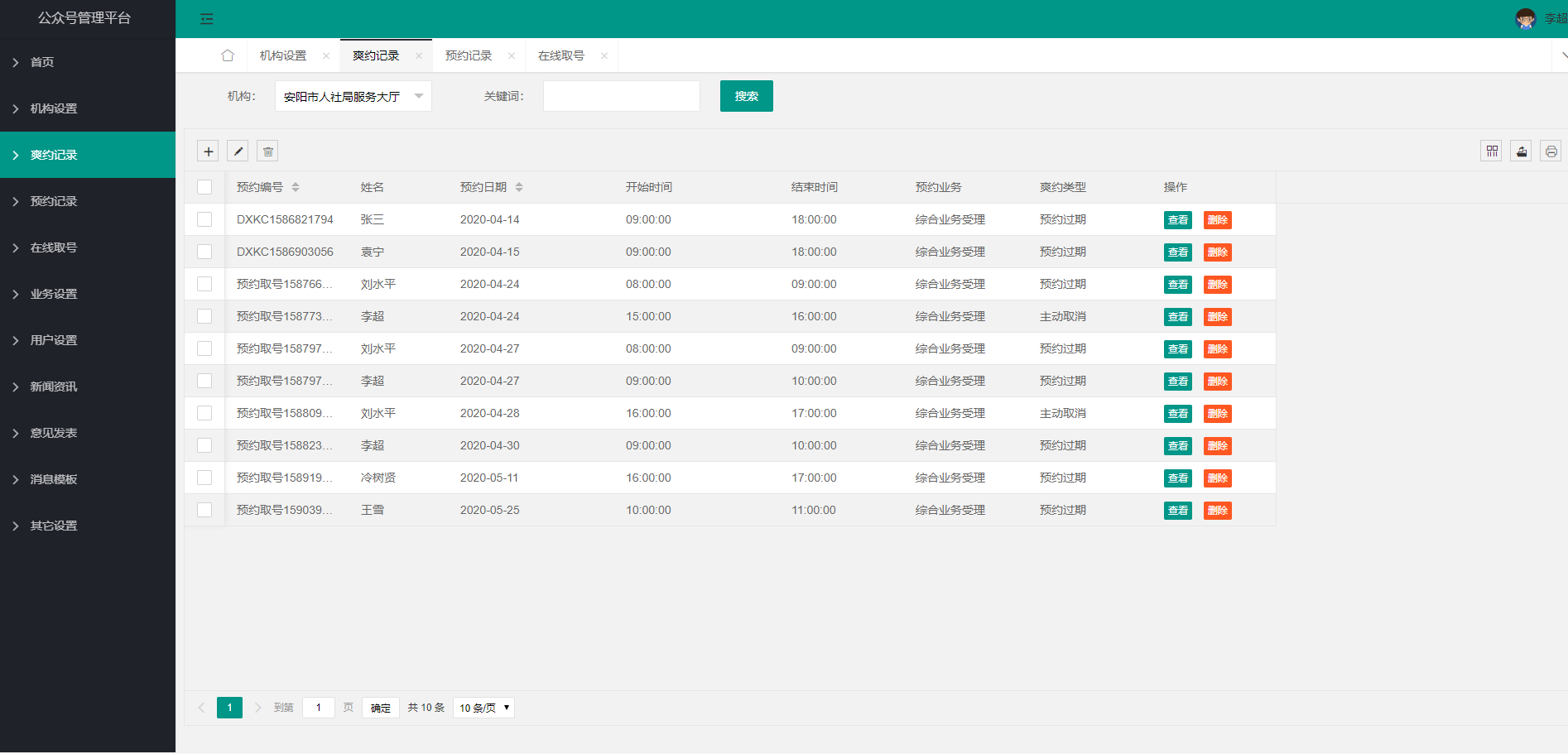Open the 10 条/页 page size dropdown
The image size is (1568, 754).
click(483, 708)
